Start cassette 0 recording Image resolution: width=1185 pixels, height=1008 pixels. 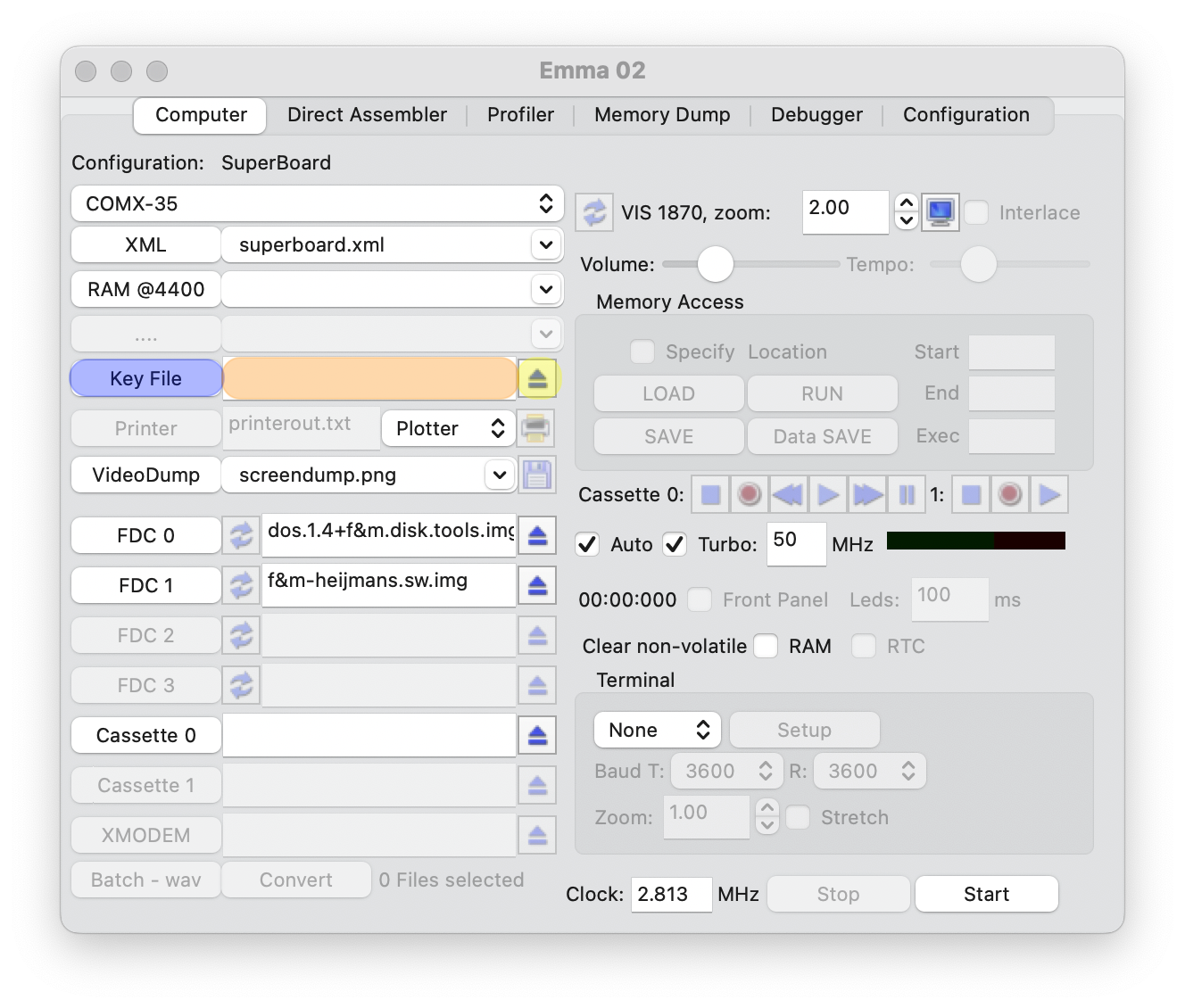[x=750, y=494]
